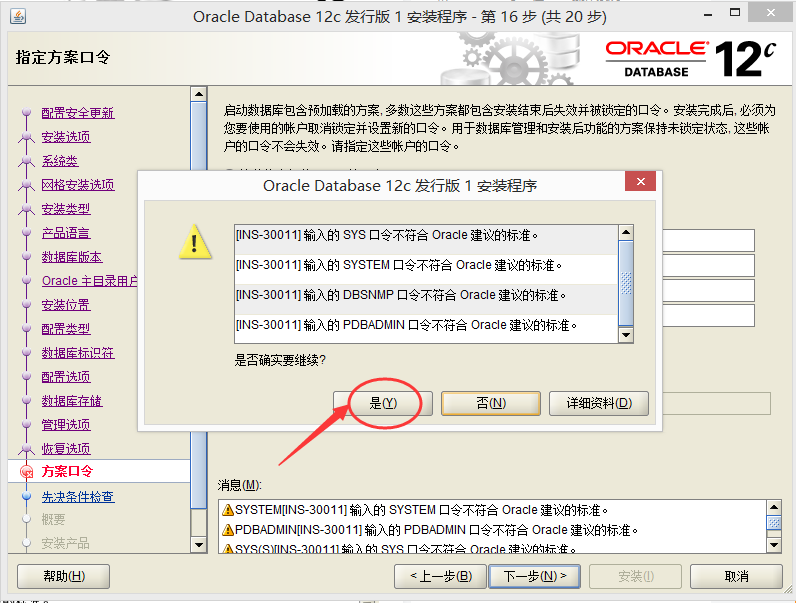Proceed with 下一步(N)> button

pyautogui.click(x=535, y=577)
